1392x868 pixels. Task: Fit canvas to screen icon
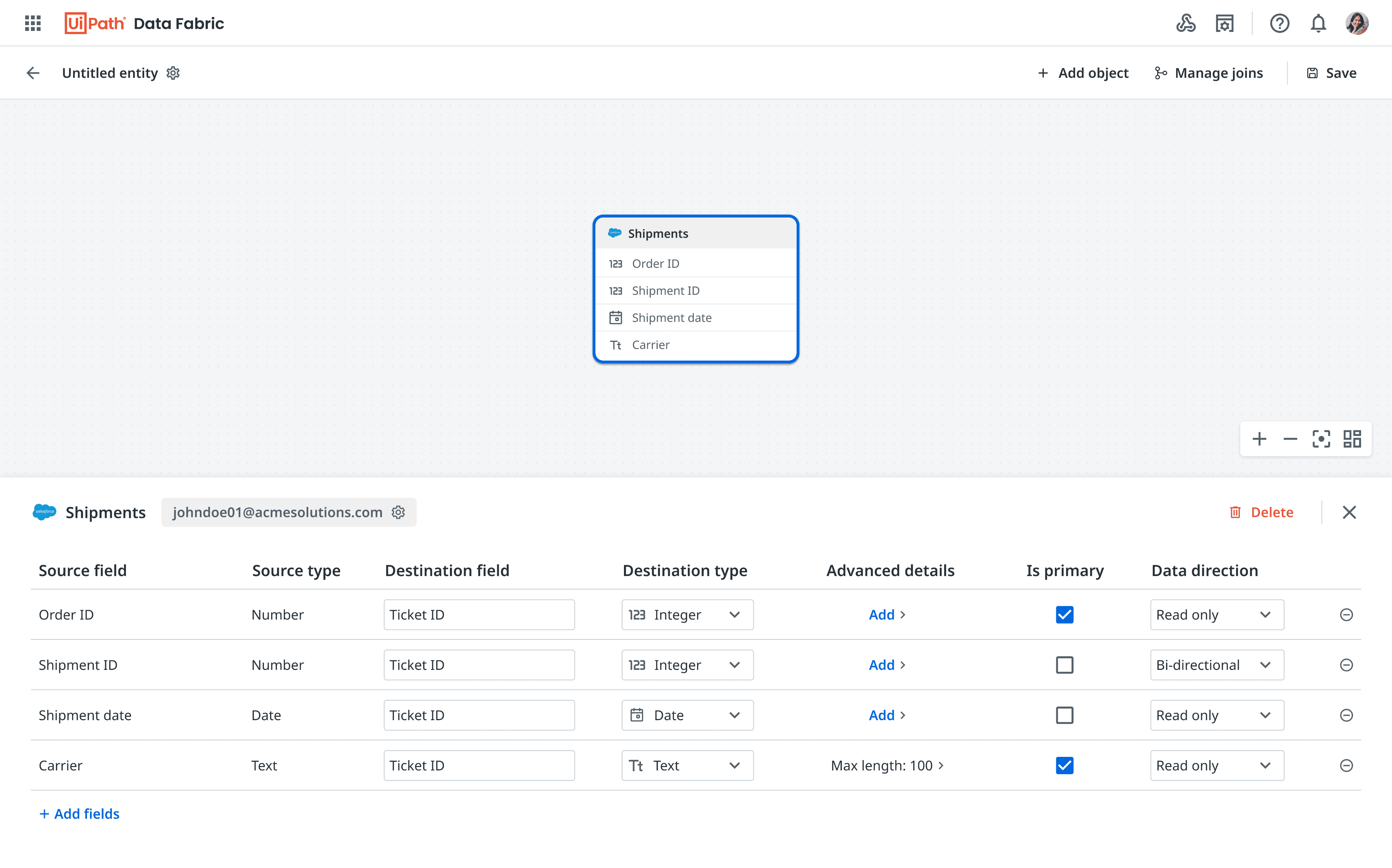point(1321,439)
